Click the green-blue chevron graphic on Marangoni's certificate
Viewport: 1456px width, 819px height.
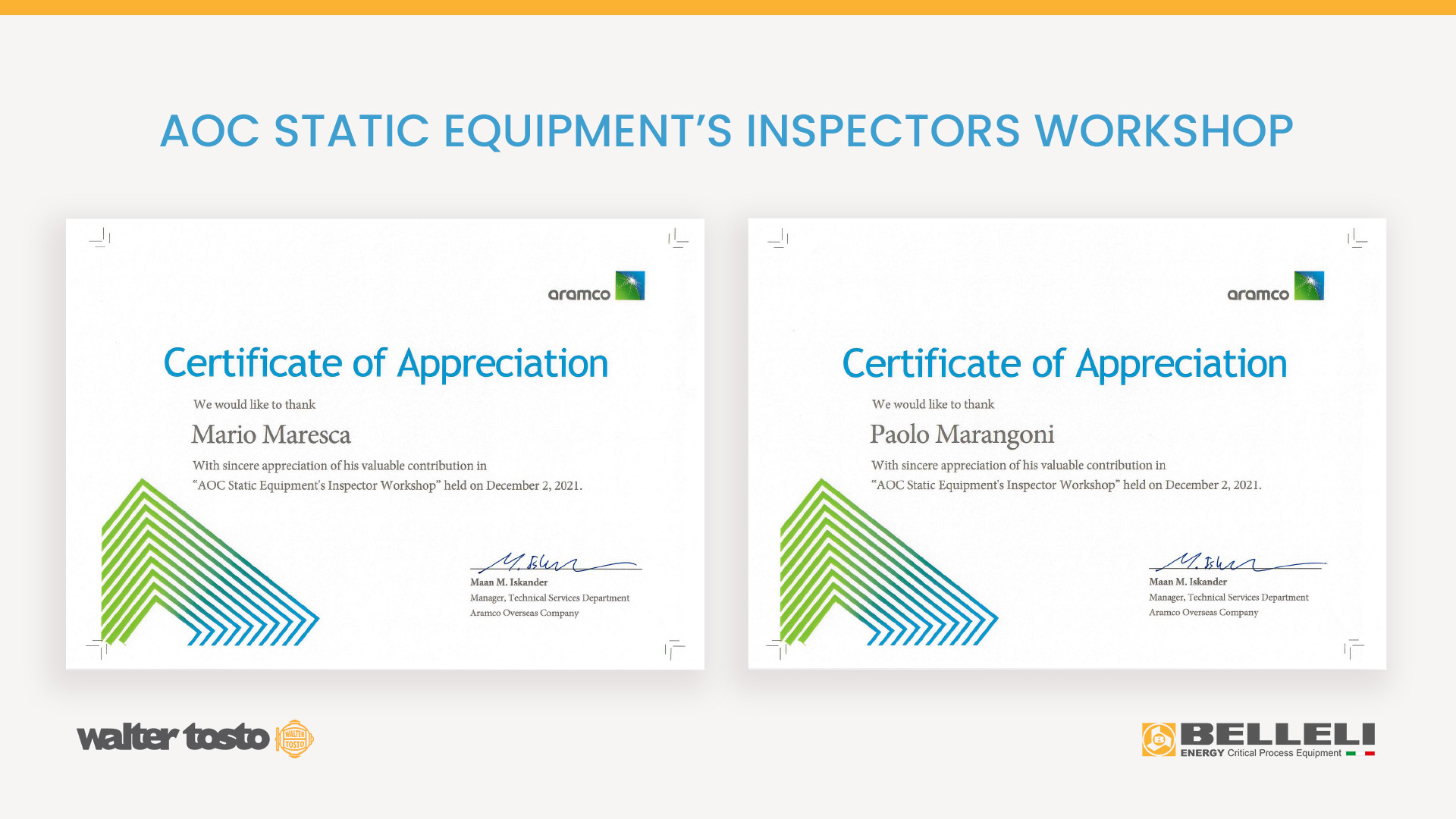pyautogui.click(x=889, y=562)
